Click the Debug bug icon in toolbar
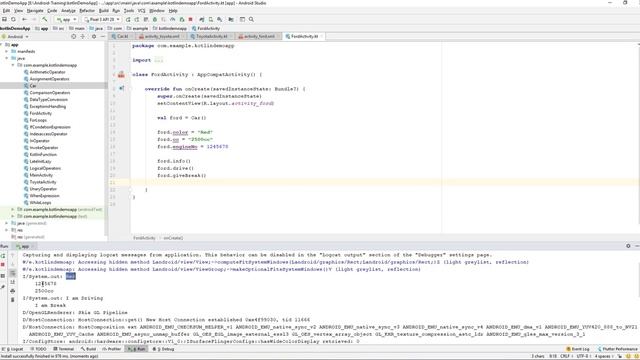This screenshot has width=640, height=360. point(155,19)
